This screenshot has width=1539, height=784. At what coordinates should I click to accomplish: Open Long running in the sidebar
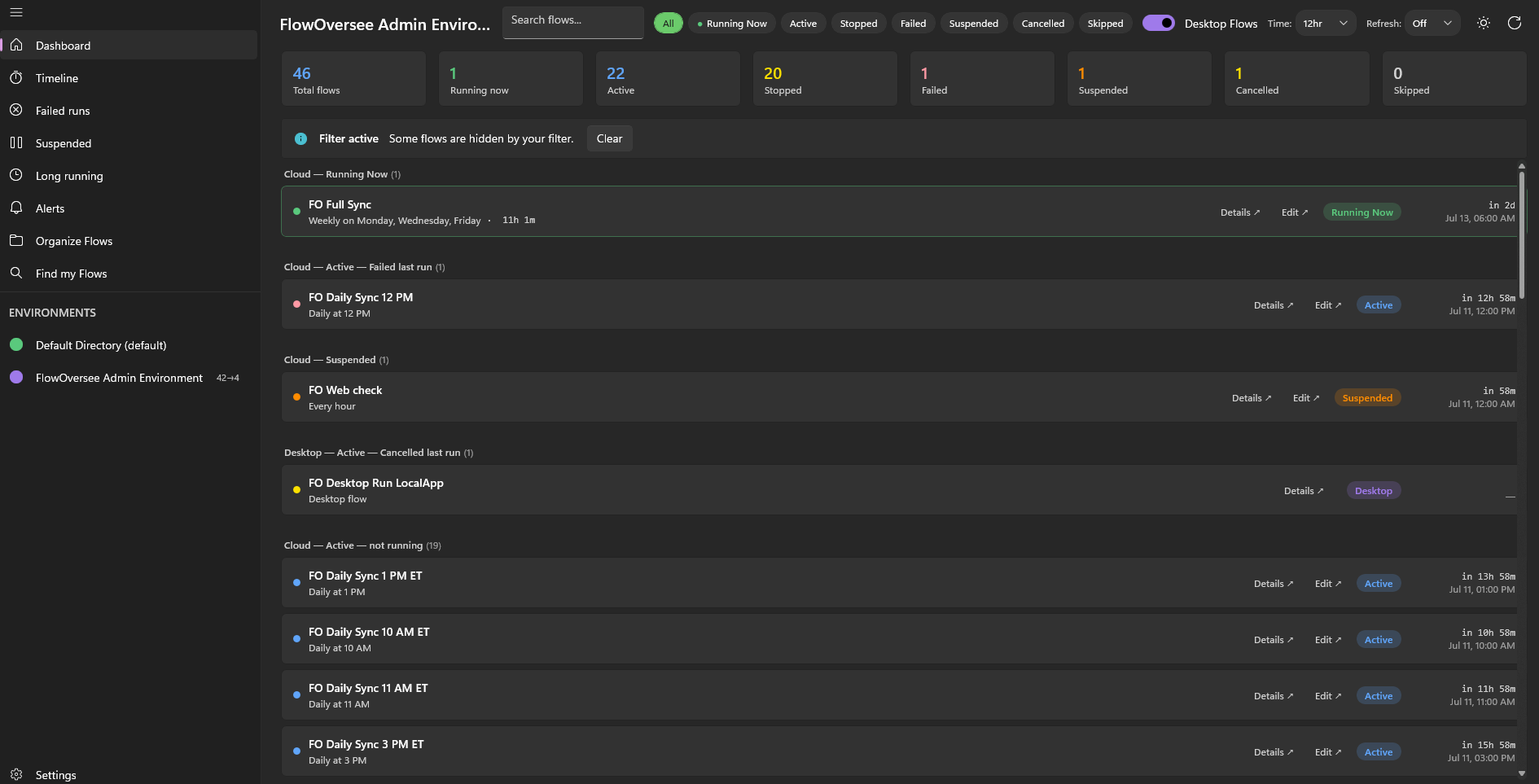(129, 175)
